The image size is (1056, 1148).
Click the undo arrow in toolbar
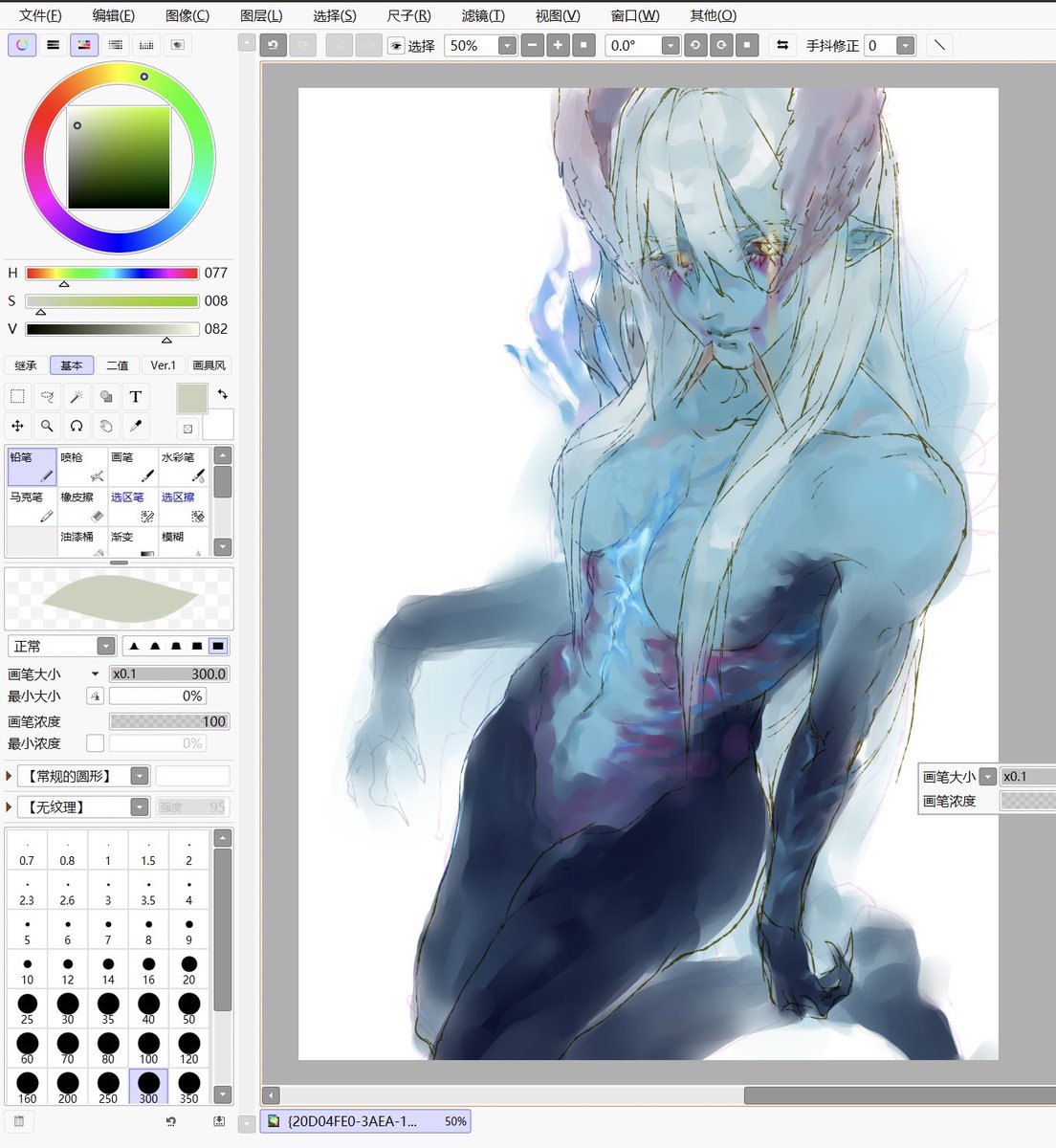(273, 45)
